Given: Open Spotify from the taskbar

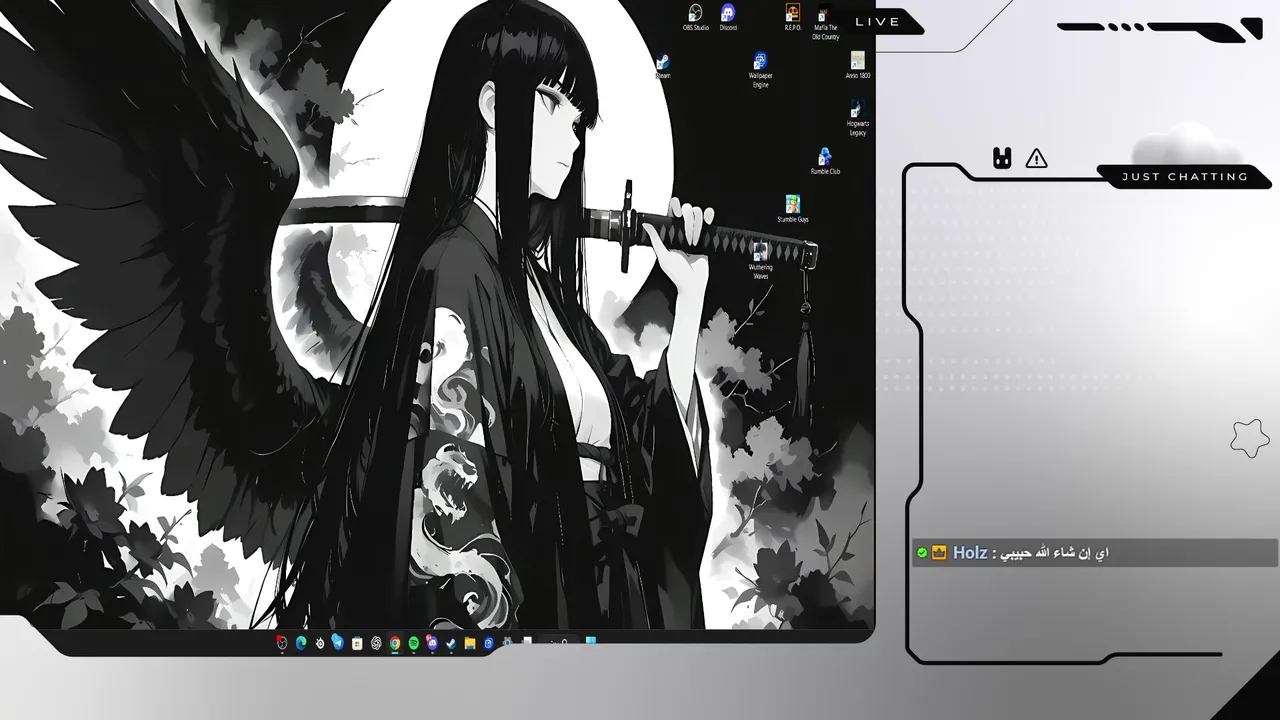Looking at the screenshot, I should (414, 643).
